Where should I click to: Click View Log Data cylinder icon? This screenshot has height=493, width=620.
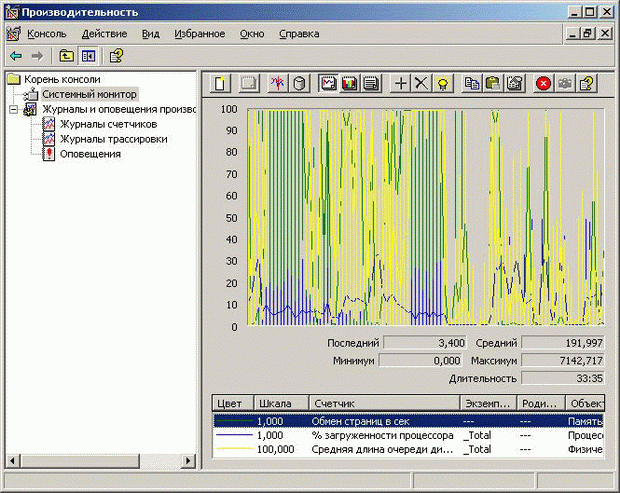point(299,83)
